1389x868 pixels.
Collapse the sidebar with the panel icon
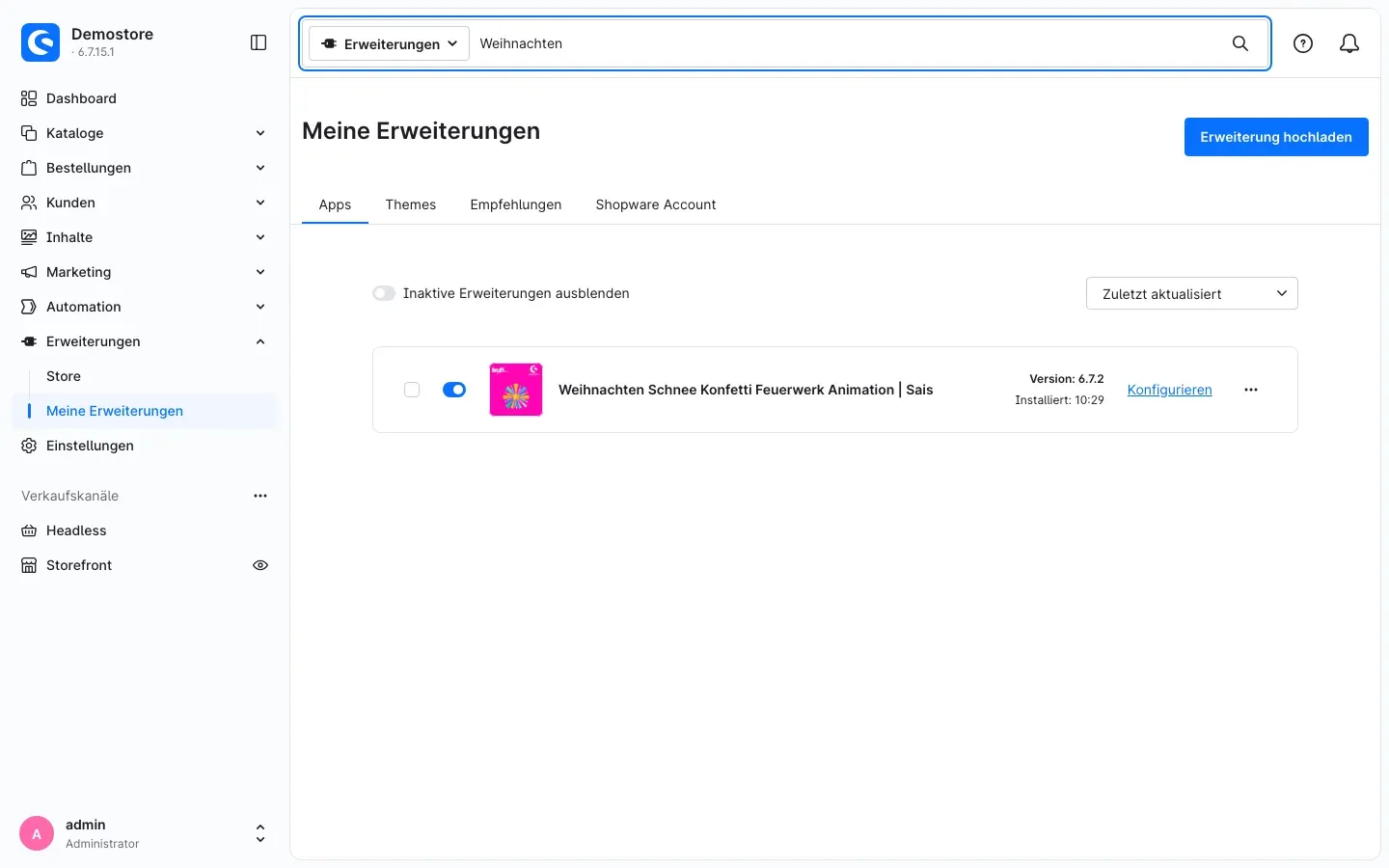pos(259,42)
